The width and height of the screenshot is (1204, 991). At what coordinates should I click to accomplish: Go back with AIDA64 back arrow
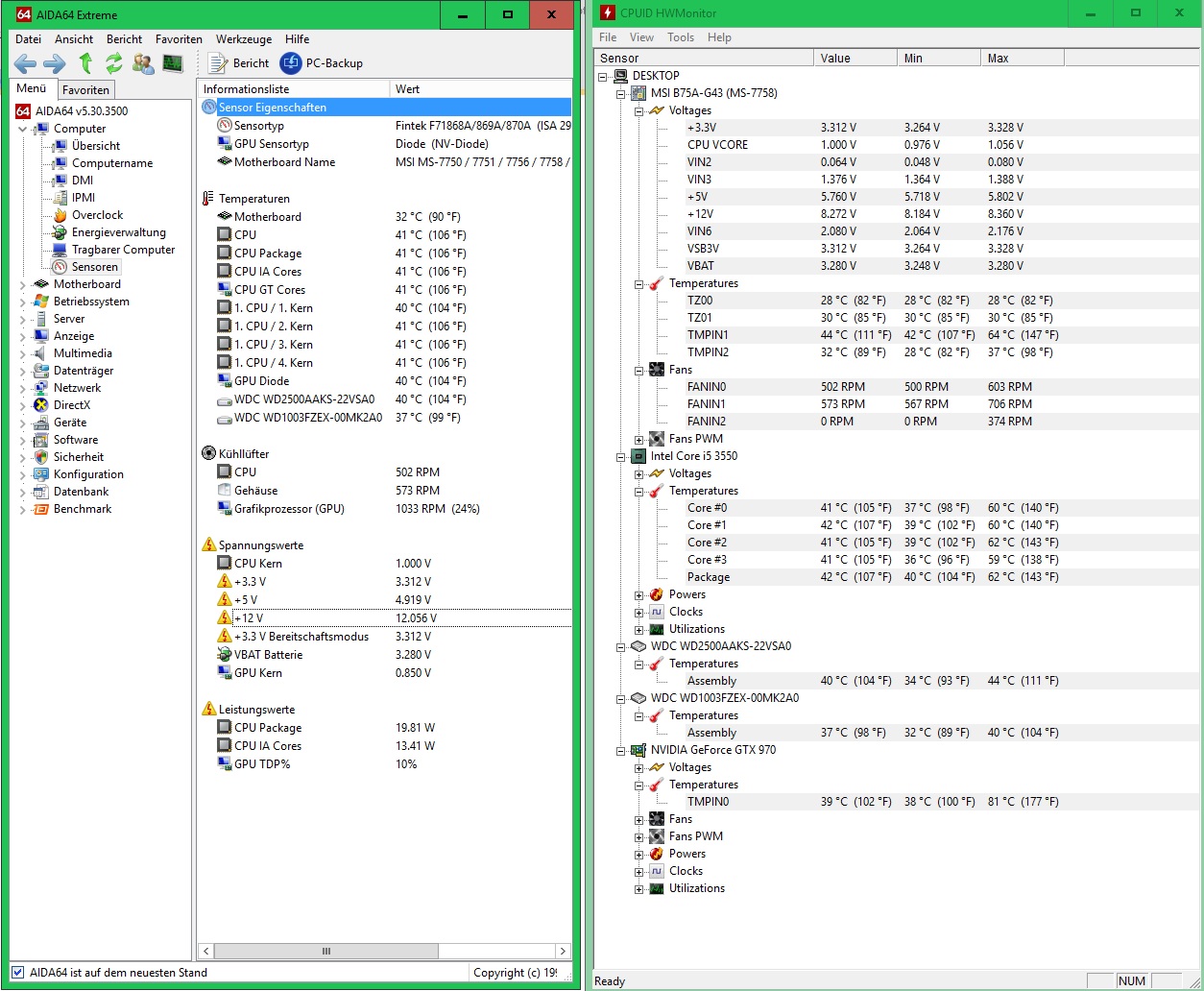(26, 63)
